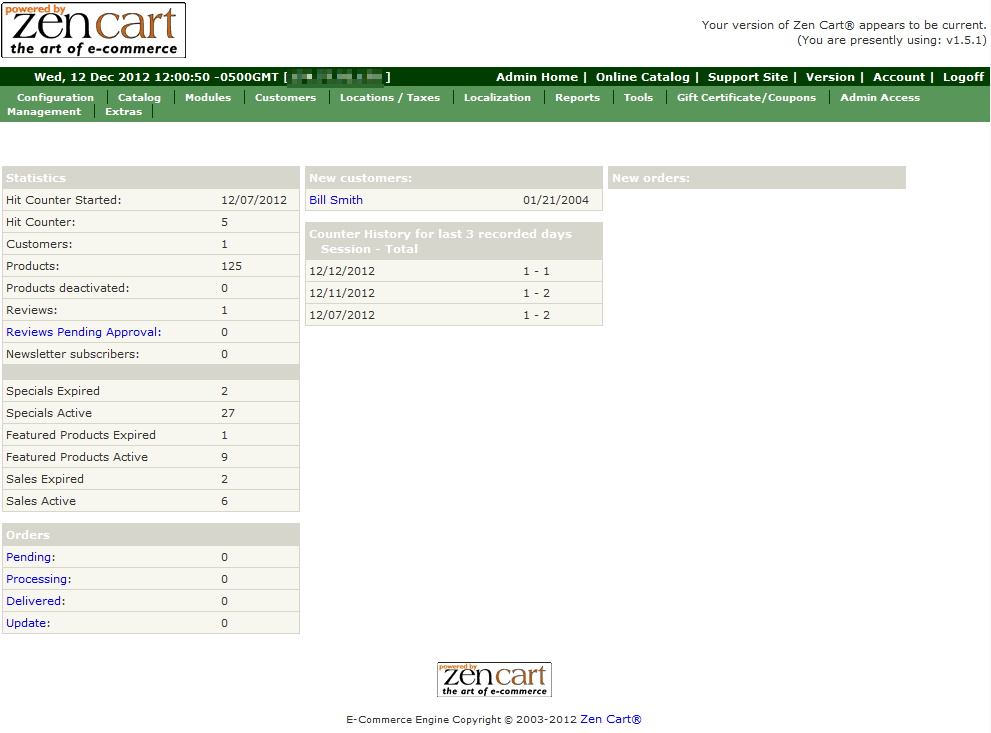Screen dimensions: 991x733
Task: Go to Admin Home
Action: (537, 77)
